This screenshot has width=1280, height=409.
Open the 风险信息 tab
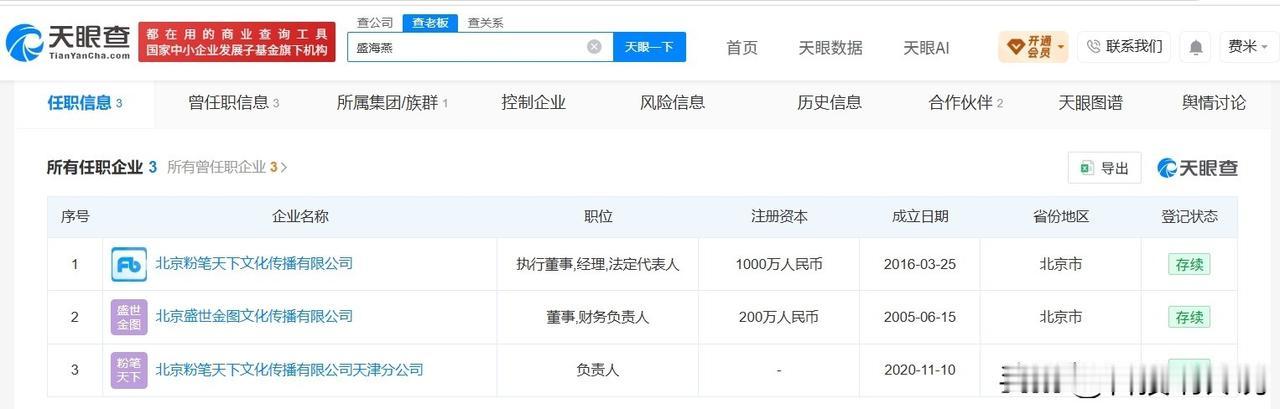click(x=672, y=103)
